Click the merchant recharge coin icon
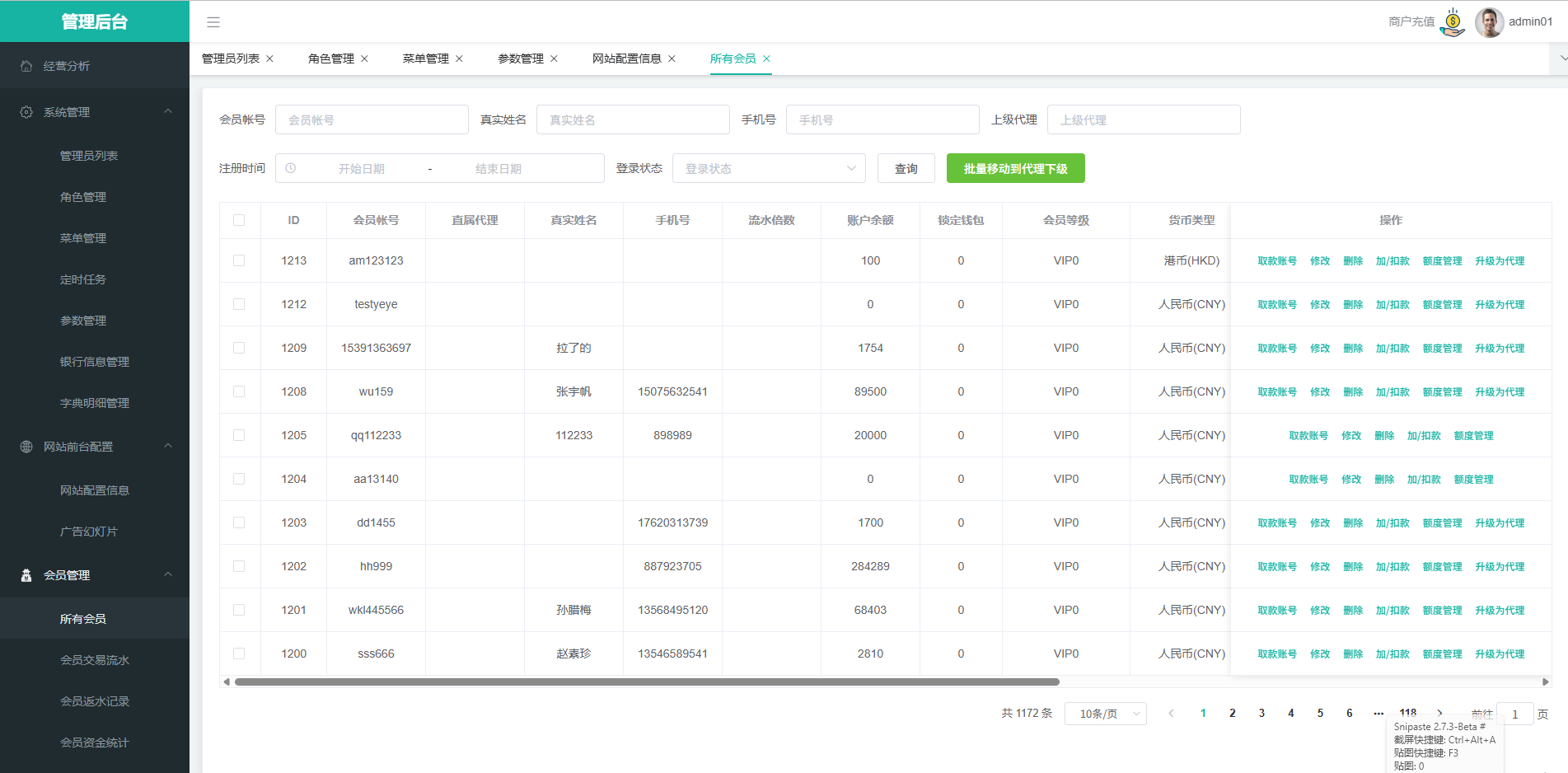Screen dimensions: 1568x773 [1453, 22]
